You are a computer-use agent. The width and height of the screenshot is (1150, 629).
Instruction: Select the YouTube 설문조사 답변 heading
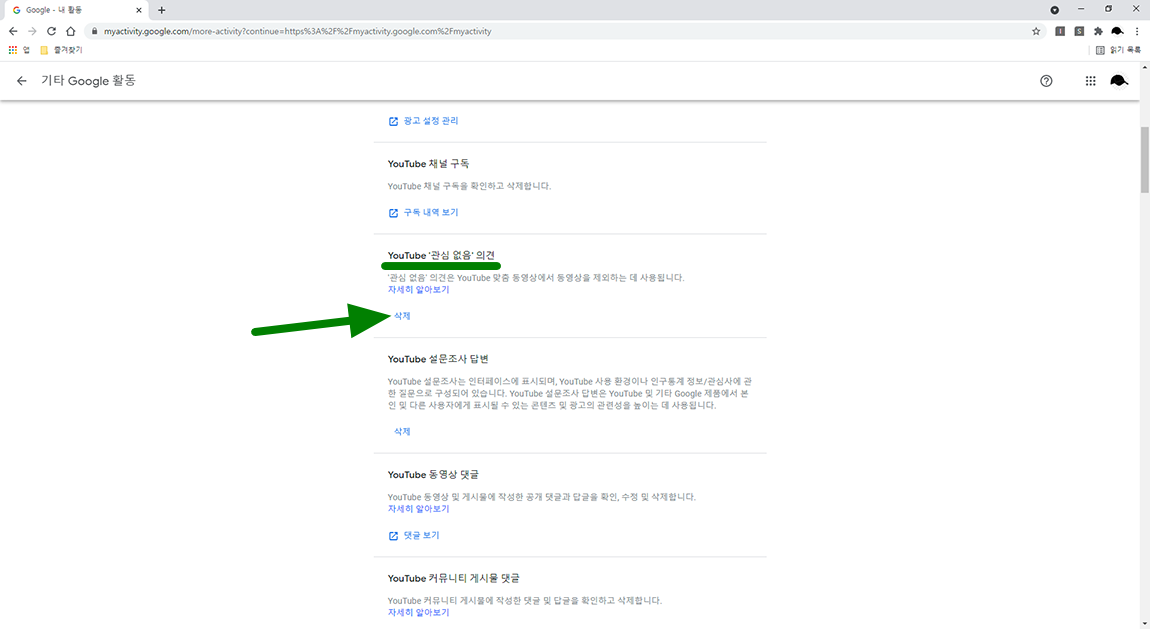coord(438,359)
